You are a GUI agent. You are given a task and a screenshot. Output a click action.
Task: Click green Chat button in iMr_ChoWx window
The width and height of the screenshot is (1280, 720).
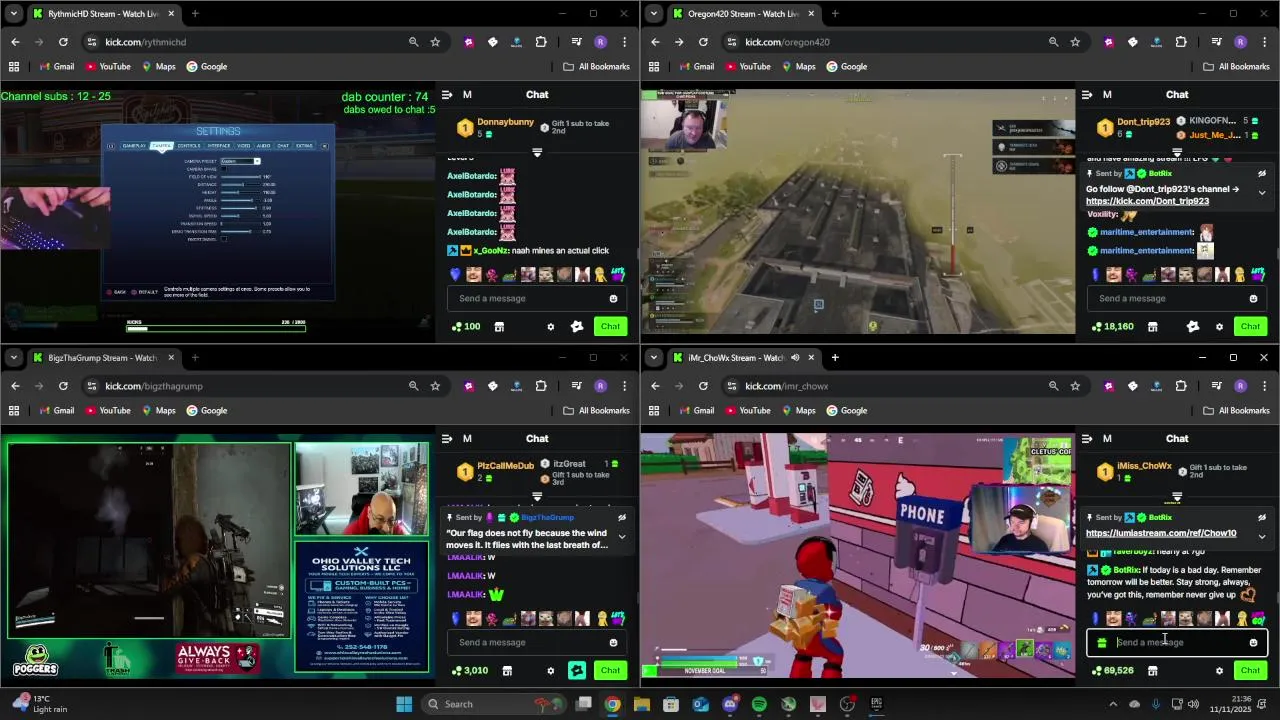(x=1250, y=670)
